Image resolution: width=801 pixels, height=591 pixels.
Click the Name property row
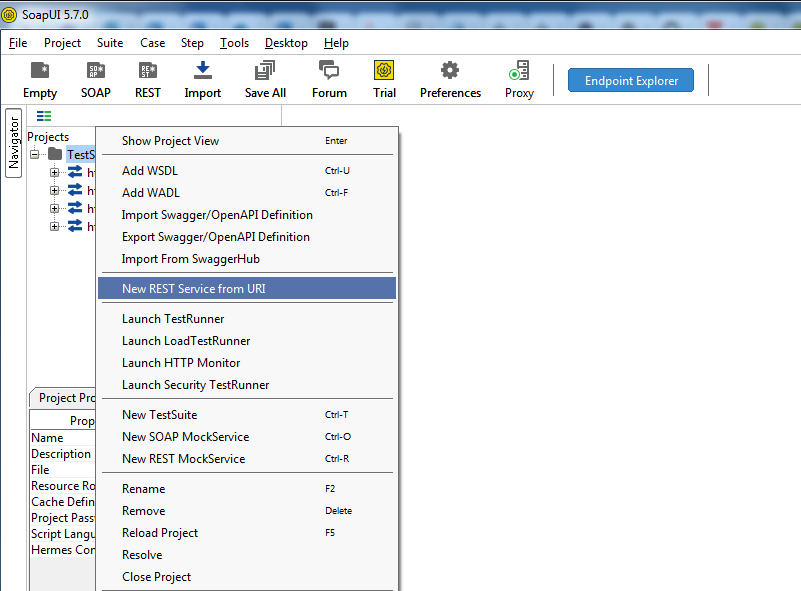(x=63, y=438)
